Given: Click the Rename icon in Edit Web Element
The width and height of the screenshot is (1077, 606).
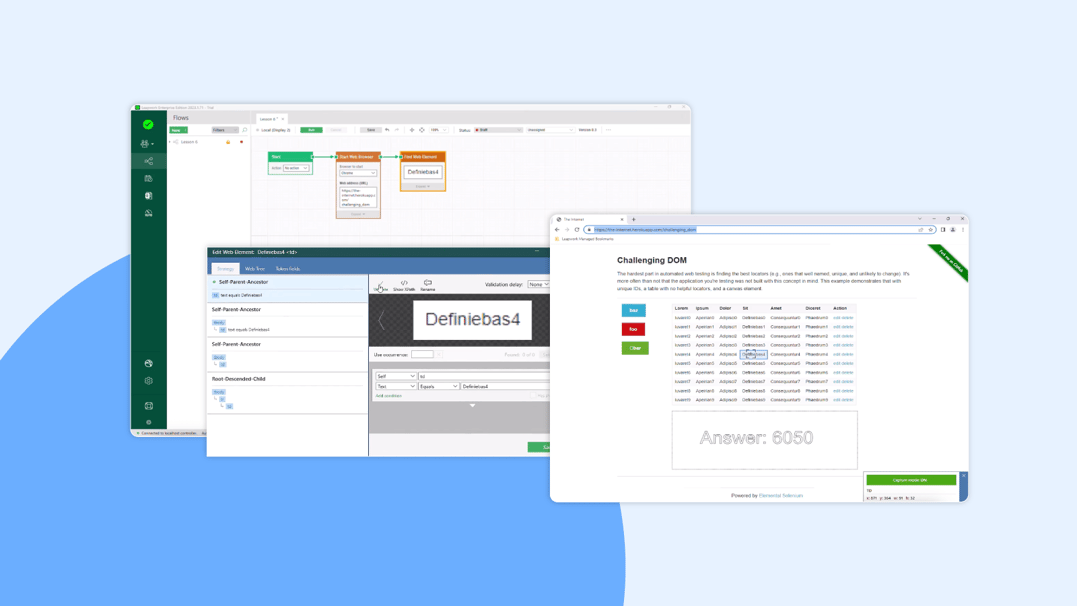Looking at the screenshot, I should (x=429, y=285).
